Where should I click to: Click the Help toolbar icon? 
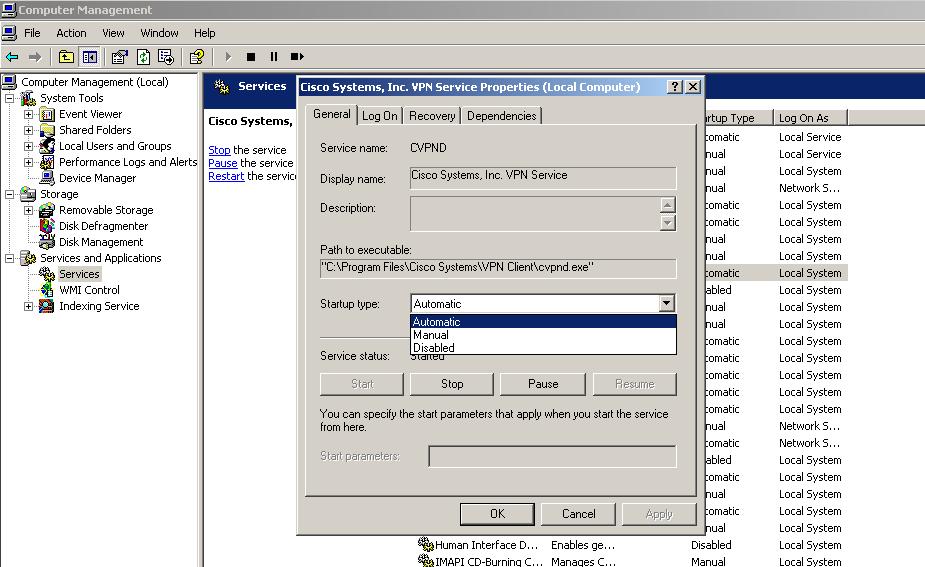pos(197,57)
